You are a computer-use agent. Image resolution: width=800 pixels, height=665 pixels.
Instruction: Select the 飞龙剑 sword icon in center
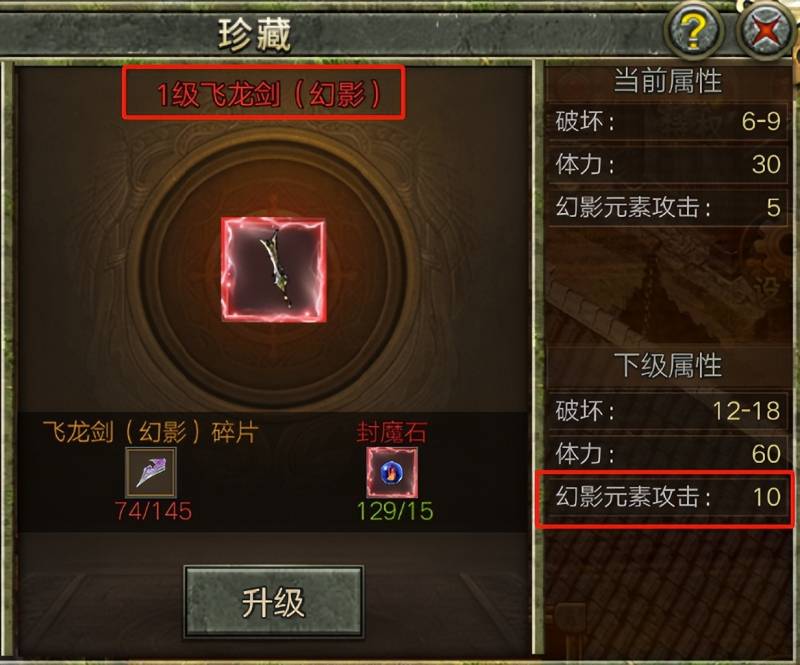coord(273,269)
